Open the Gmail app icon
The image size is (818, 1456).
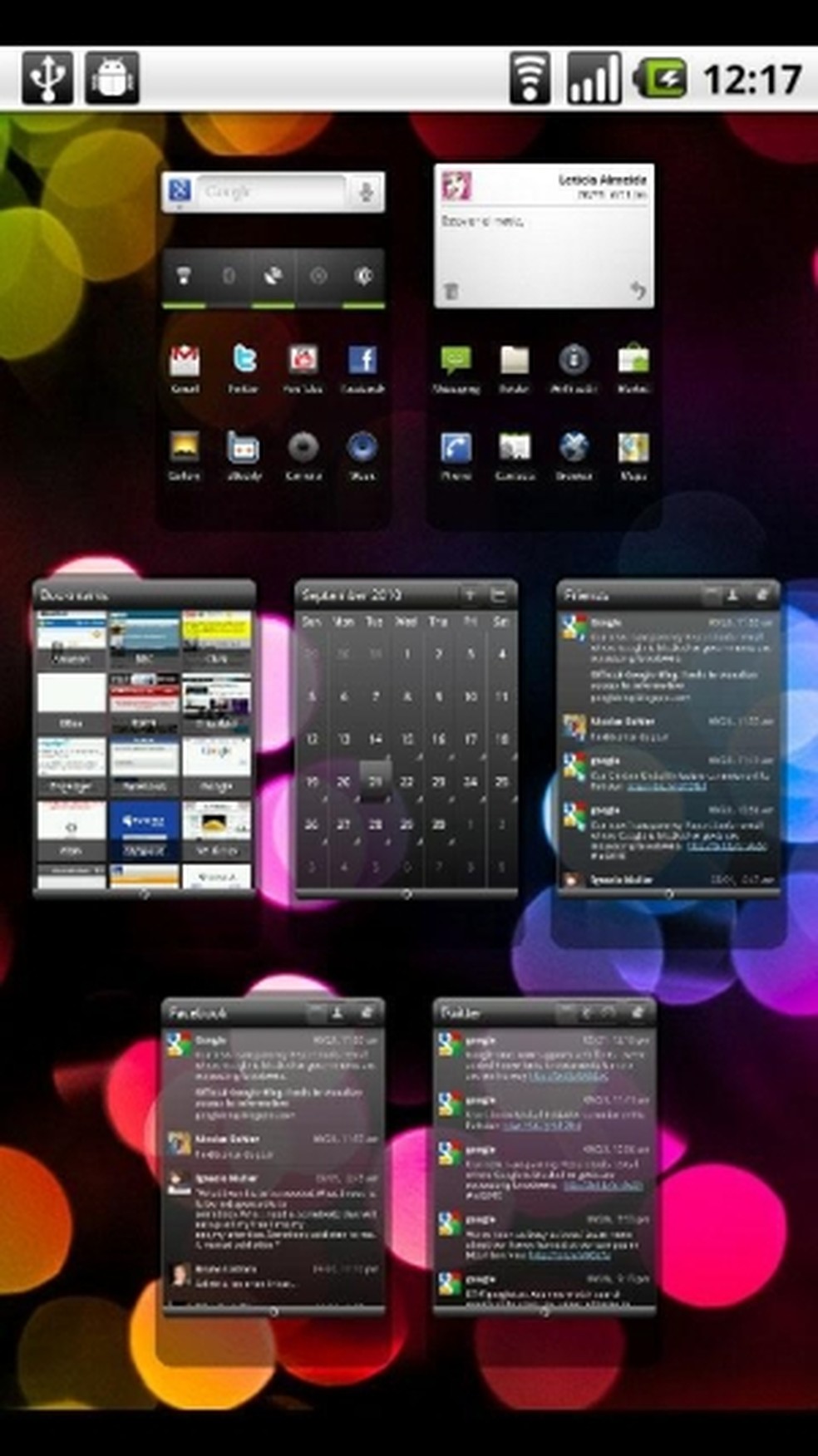click(185, 362)
